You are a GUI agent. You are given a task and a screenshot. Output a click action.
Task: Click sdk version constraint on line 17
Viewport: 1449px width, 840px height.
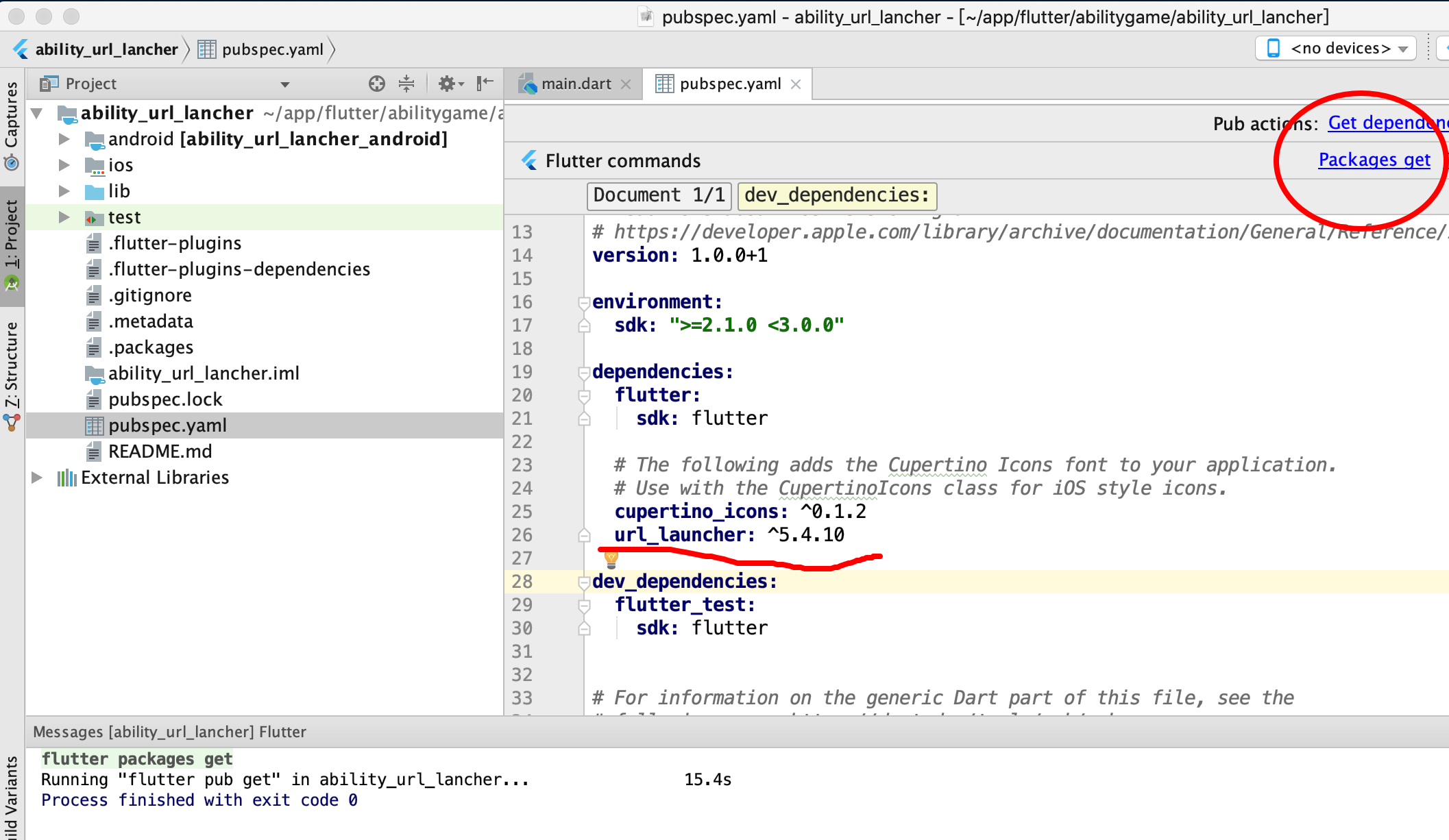[x=757, y=325]
